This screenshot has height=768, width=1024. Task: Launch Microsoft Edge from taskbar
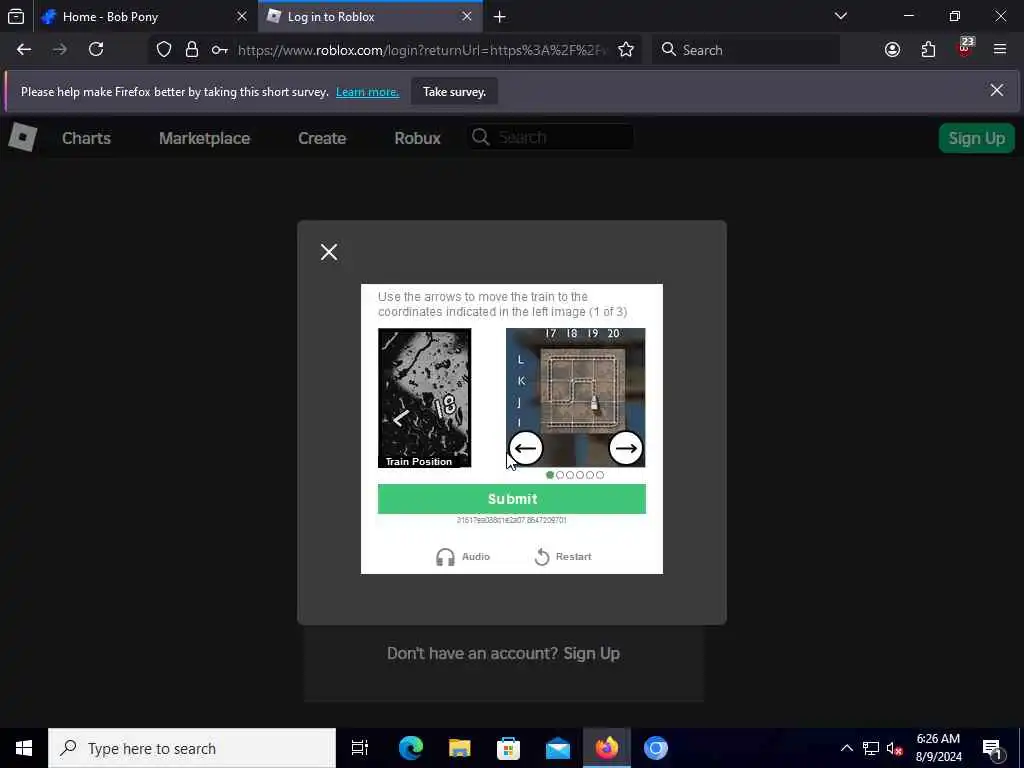click(x=411, y=748)
